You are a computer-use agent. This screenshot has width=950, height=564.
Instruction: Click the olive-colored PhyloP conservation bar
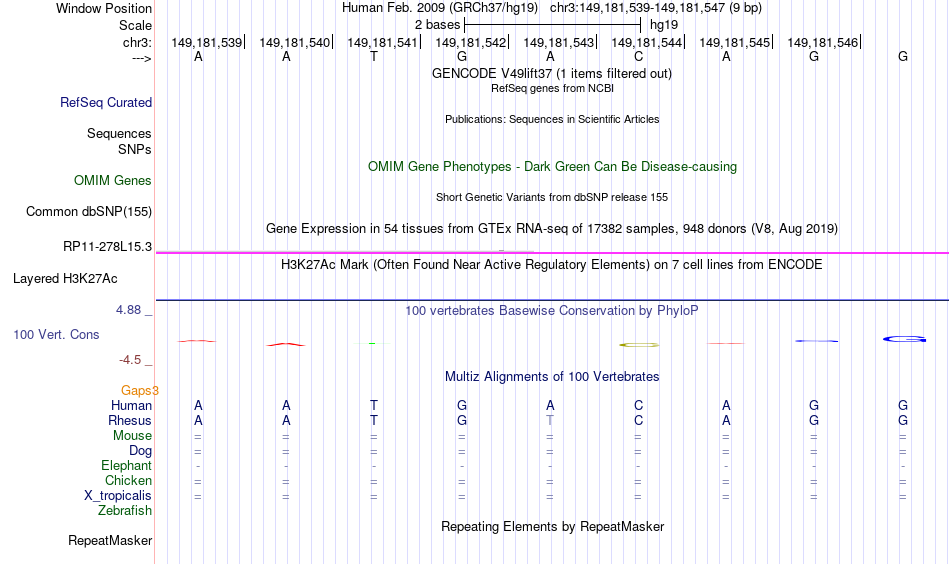(639, 345)
